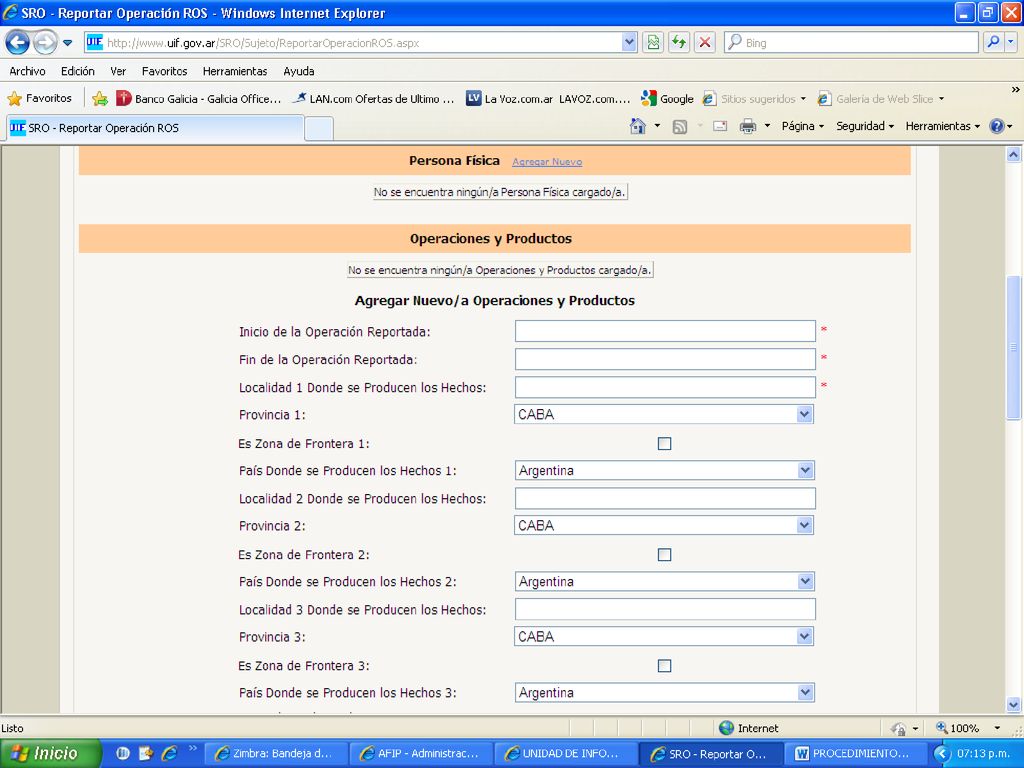Click the Inicio de la Operación Reportada field
This screenshot has width=1024, height=768.
point(665,331)
